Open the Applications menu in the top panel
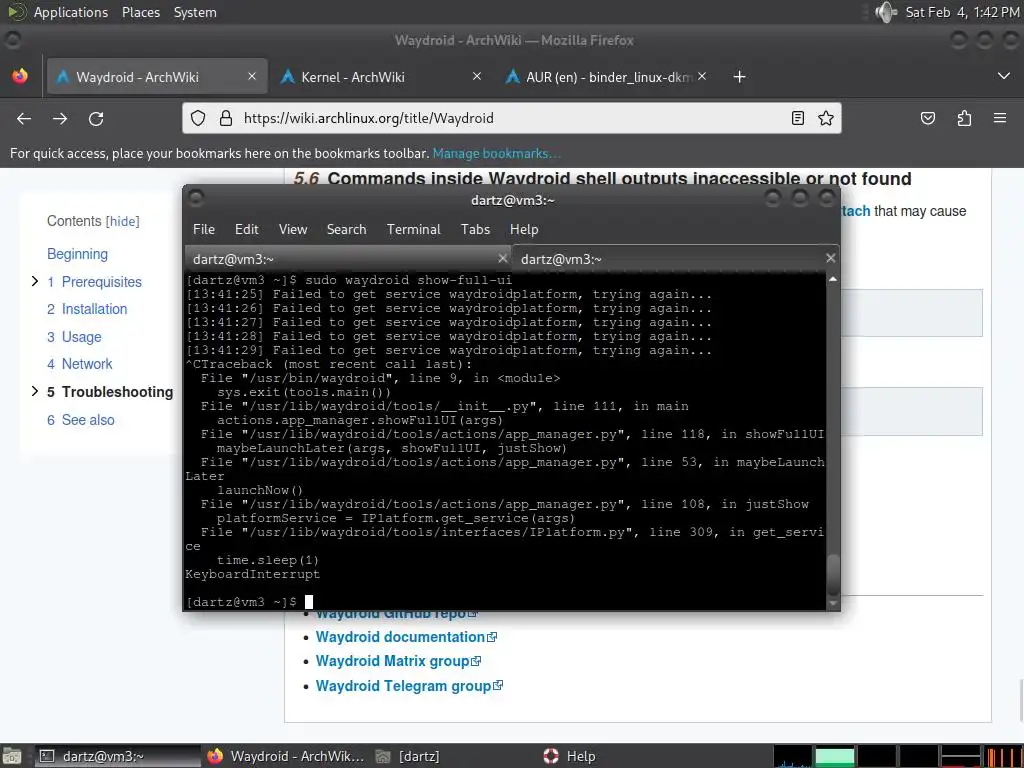Viewport: 1024px width, 768px height. 71,12
